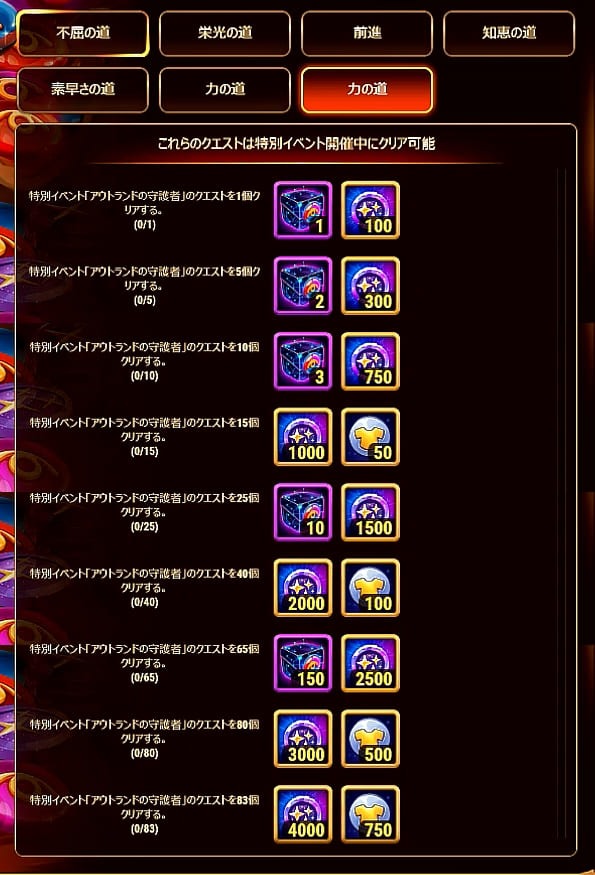Viewport: 595px width, 875px height.
Task: Click the yellow shirt reward showing 50
Action: 371,437
